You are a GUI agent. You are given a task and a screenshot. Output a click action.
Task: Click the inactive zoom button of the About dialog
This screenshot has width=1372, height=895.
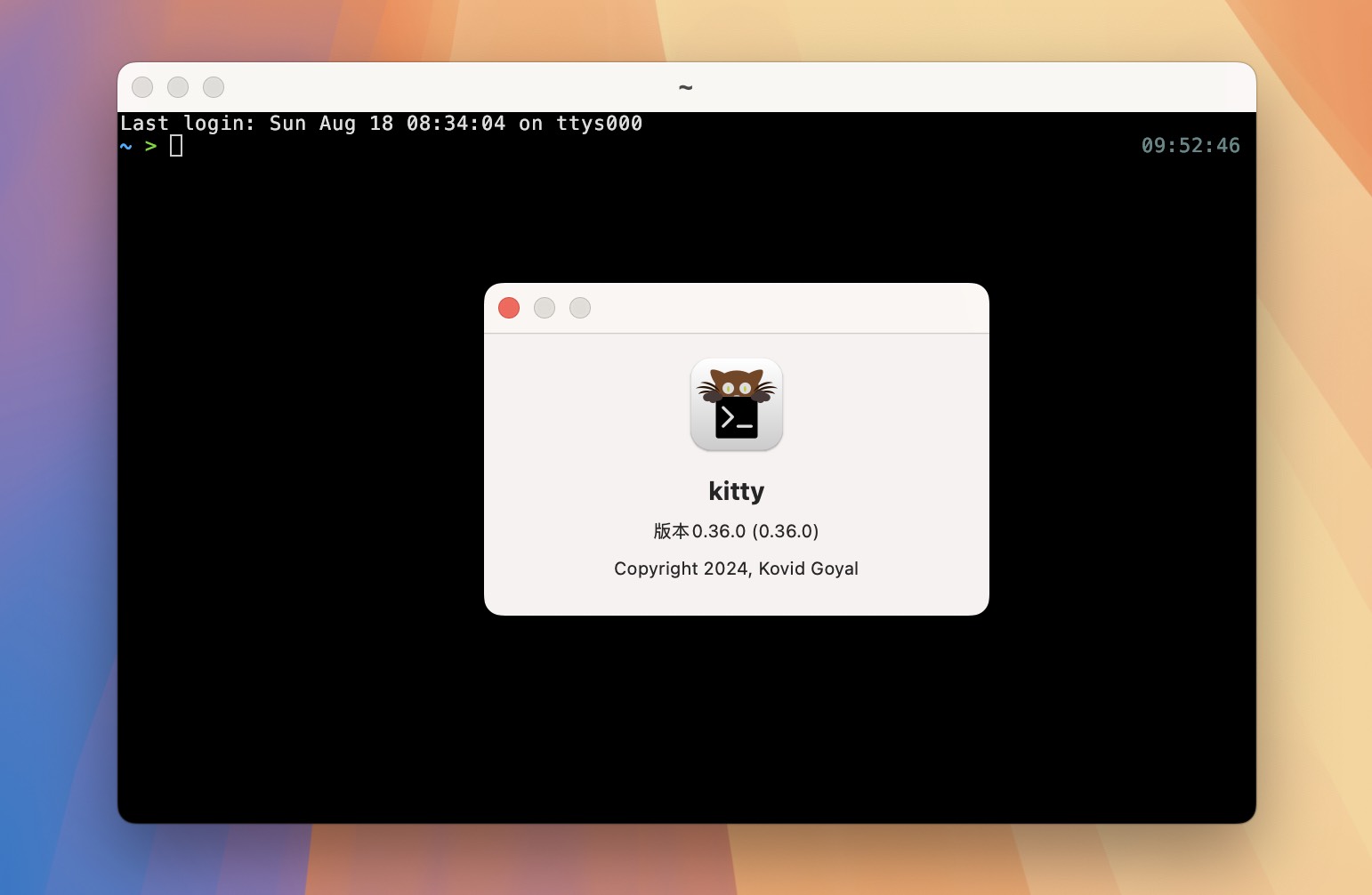(x=580, y=308)
